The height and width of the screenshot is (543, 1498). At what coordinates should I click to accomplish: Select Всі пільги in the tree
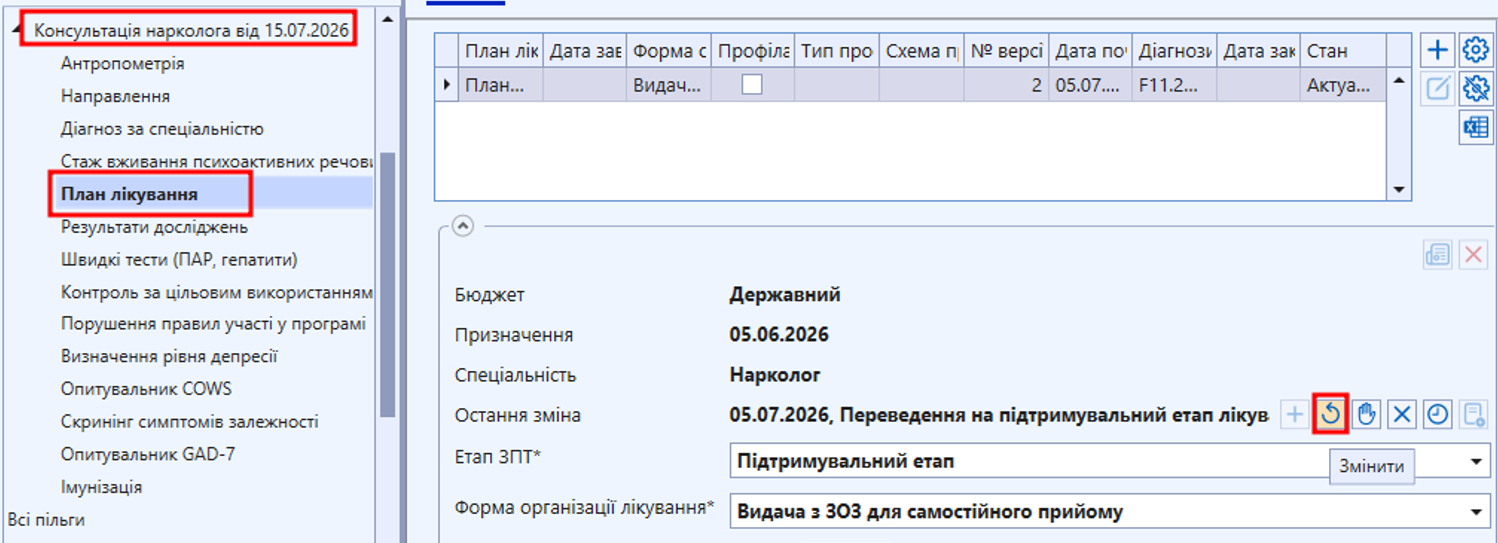(x=46, y=519)
